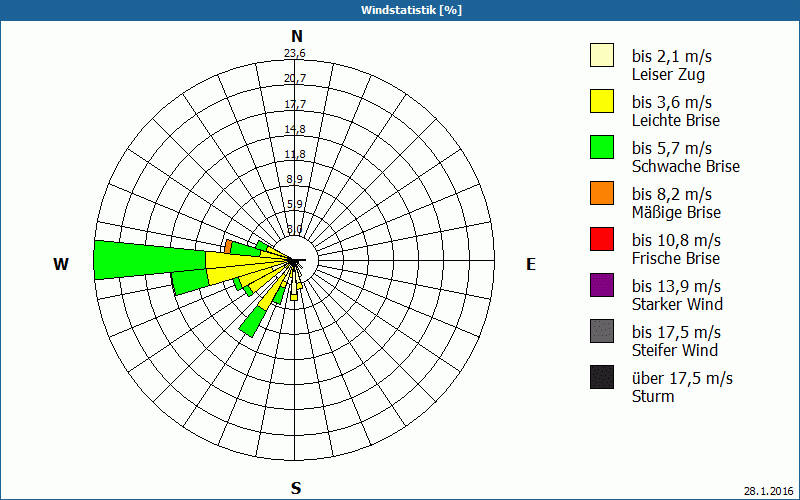Click the 'Leichte Brise' legend label
Screen dimensions: 800x500
tap(676, 120)
